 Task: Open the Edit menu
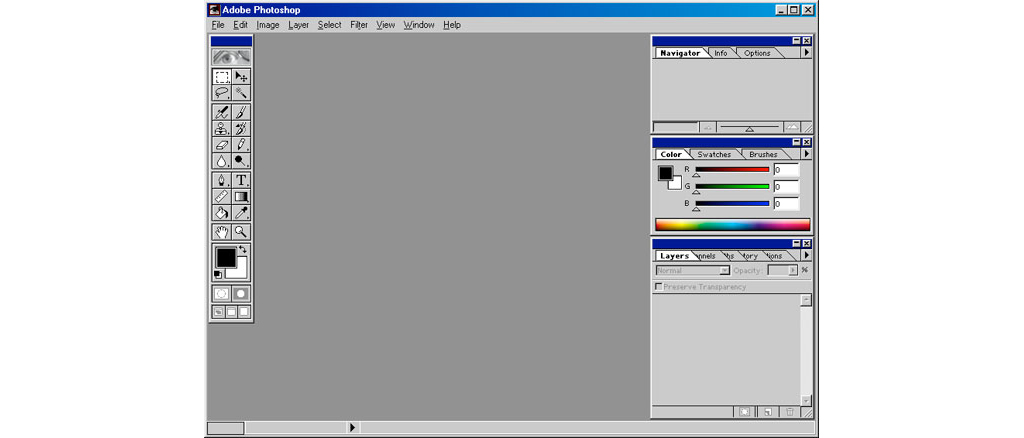[x=240, y=25]
